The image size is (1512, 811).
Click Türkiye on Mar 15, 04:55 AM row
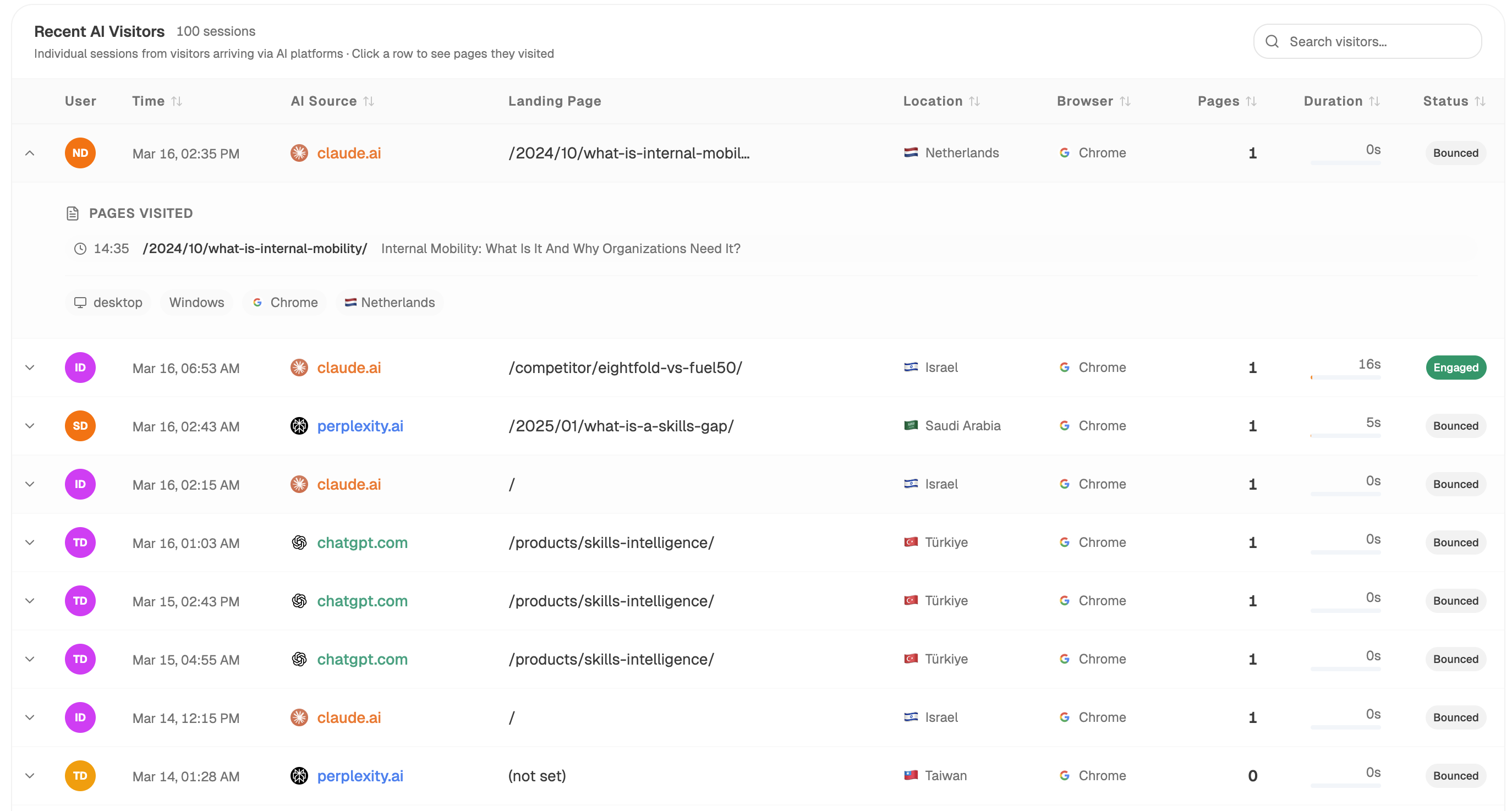[x=946, y=659]
